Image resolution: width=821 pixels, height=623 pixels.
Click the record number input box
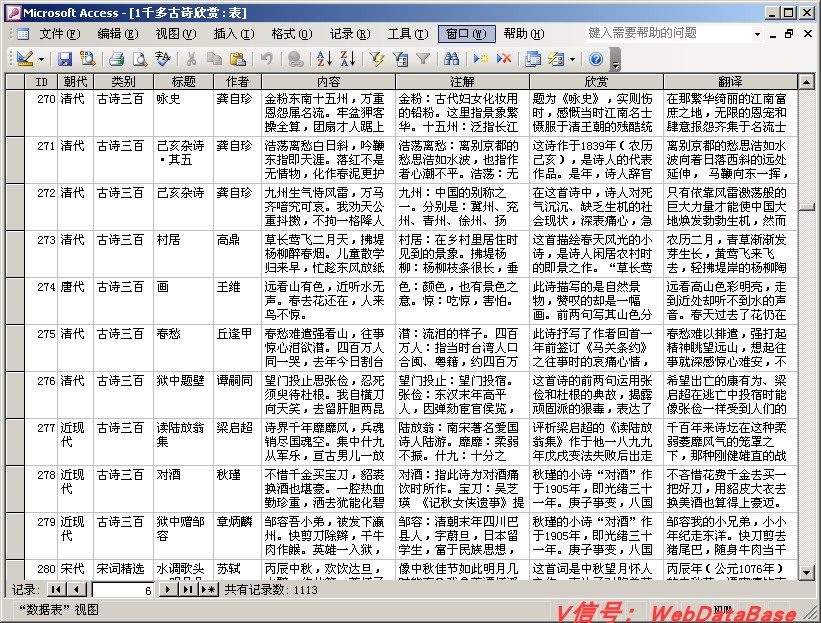pyautogui.click(x=123, y=591)
